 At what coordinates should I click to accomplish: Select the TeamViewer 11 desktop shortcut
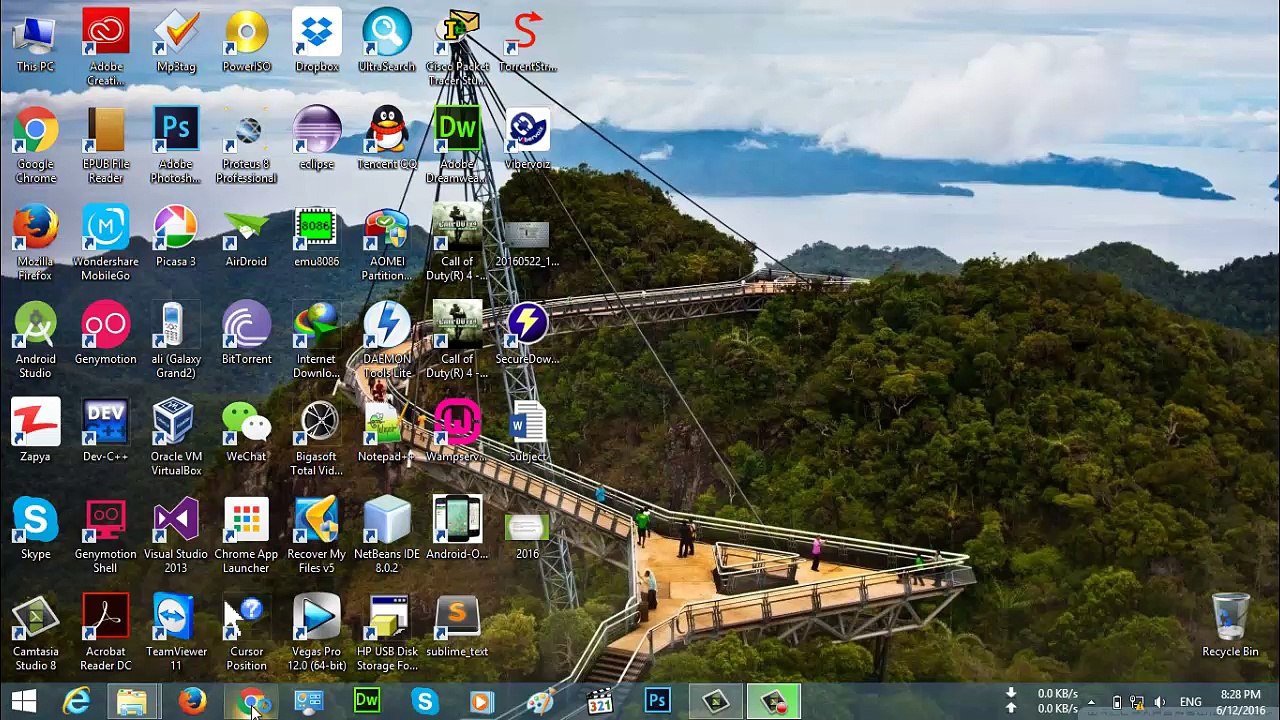[x=176, y=633]
